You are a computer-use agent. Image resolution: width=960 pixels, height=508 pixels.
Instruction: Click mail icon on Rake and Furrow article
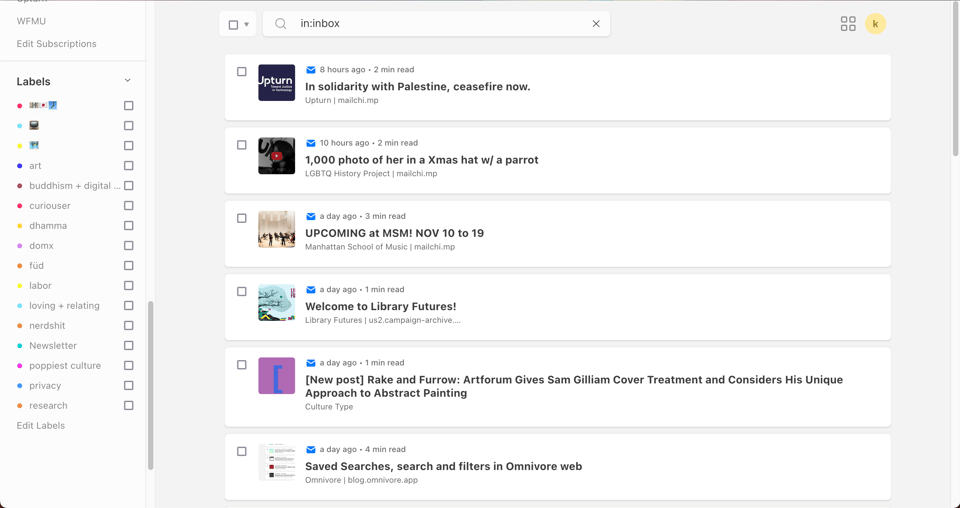[310, 364]
